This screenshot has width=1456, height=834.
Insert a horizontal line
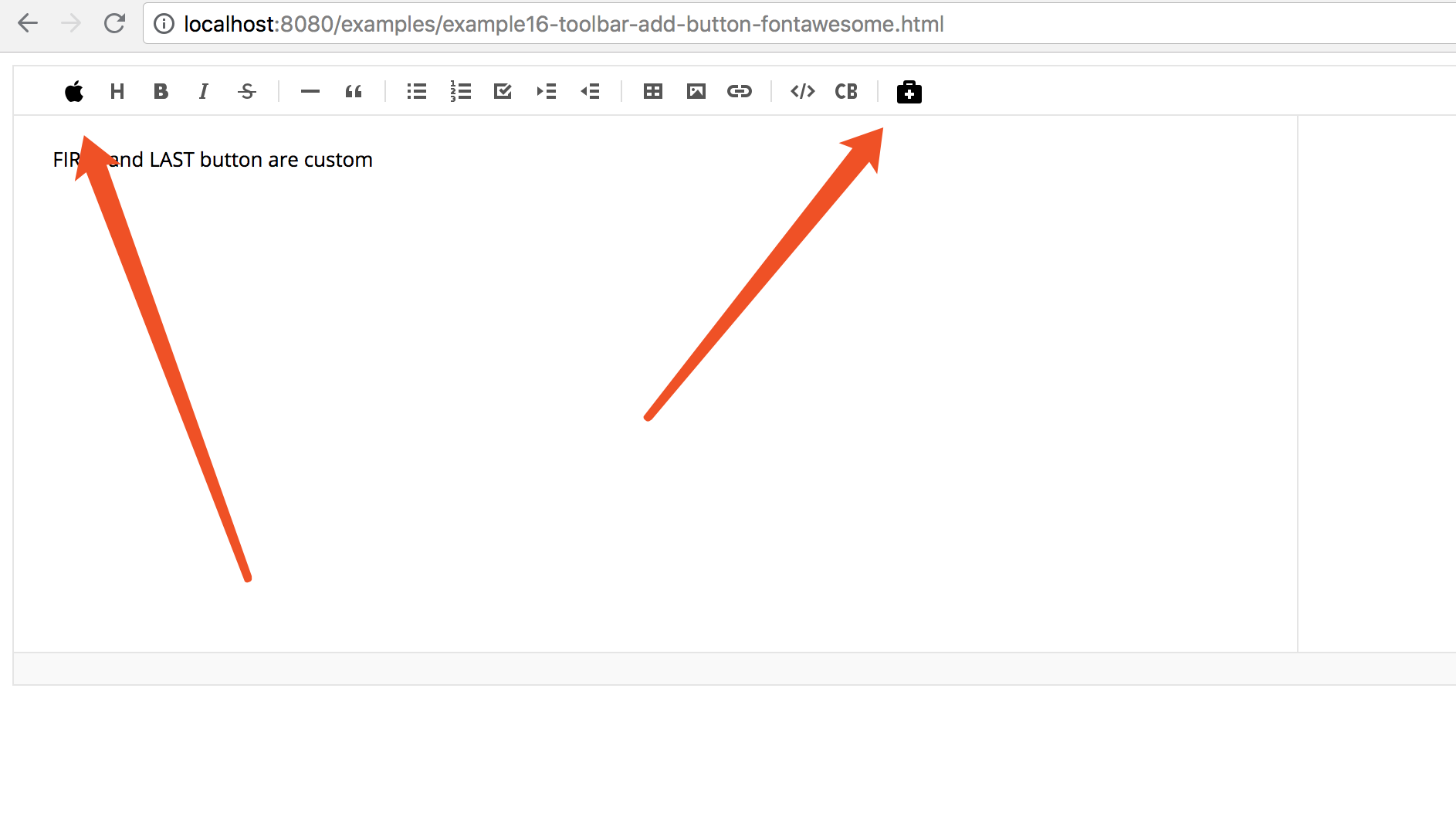pos(310,91)
